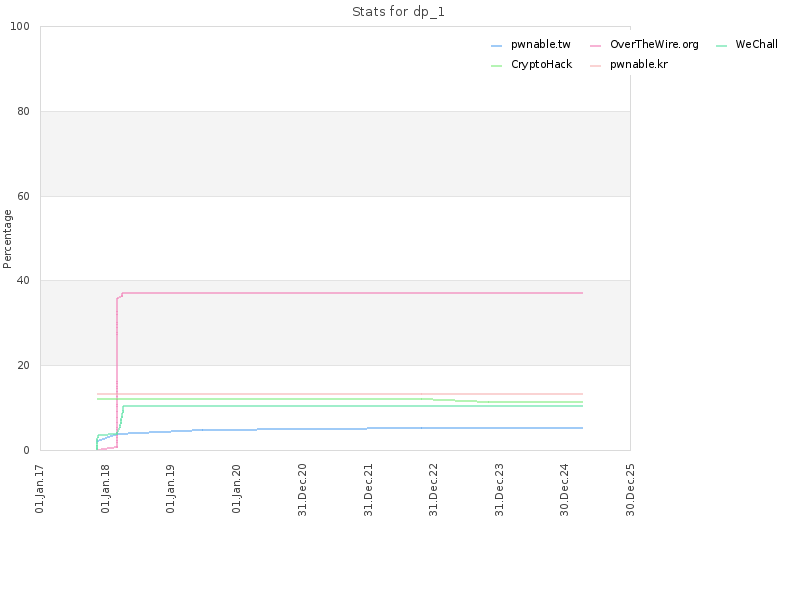Toggle the WeChall legend entry
This screenshot has width=800, height=600.
(x=756, y=44)
